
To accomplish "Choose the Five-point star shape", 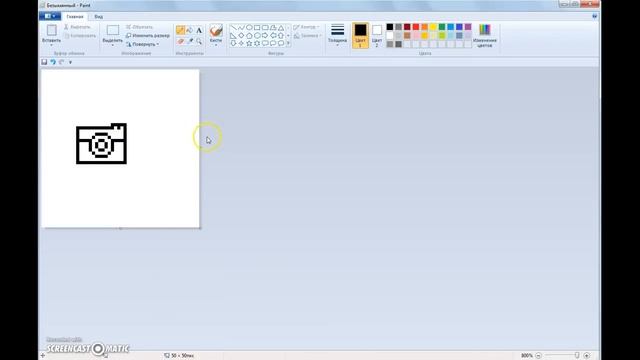I will (249, 43).
